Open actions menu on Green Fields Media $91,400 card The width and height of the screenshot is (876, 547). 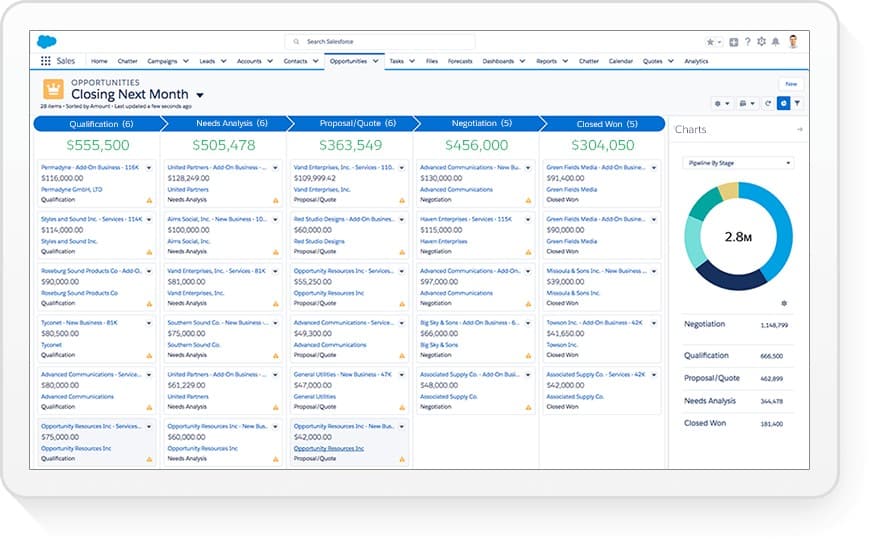[x=654, y=168]
